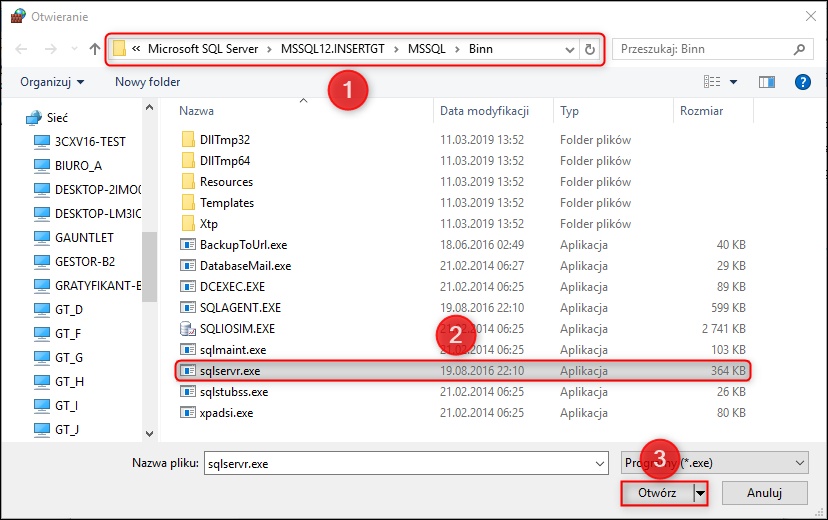The height and width of the screenshot is (520, 828).
Task: Click GESTOR-B2 computer icon
Action: (x=42, y=261)
